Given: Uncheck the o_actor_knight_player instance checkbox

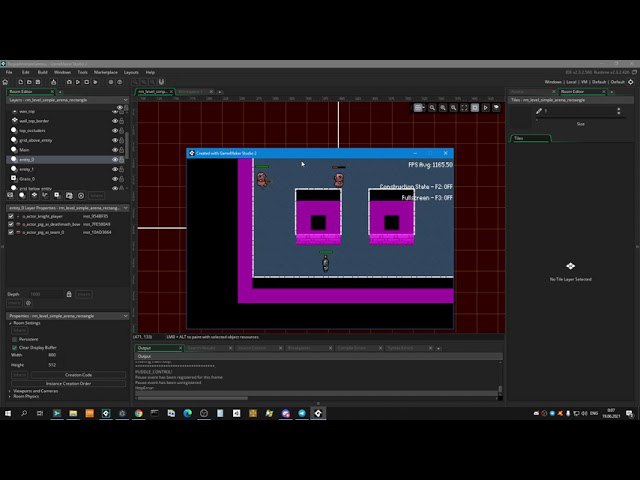Looking at the screenshot, I should pyautogui.click(x=11, y=216).
